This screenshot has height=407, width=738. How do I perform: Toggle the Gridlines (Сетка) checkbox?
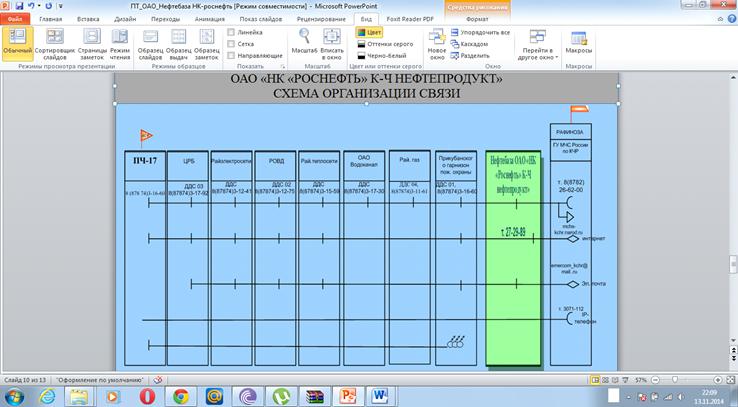pyautogui.click(x=232, y=44)
